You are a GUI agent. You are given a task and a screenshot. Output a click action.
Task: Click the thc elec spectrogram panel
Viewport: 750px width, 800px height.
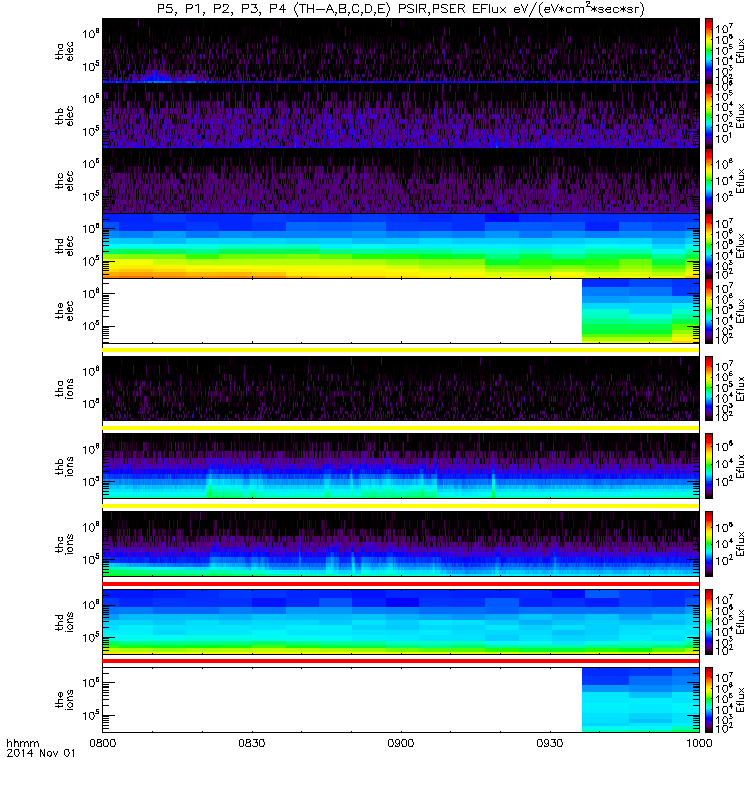click(401, 181)
